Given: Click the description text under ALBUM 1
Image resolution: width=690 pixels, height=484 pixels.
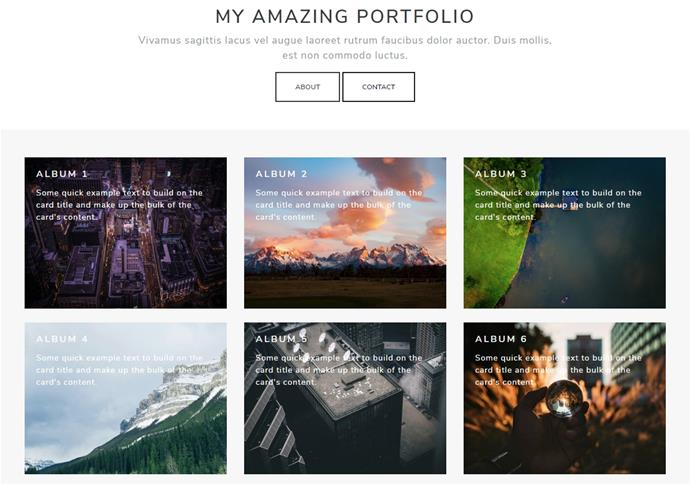Looking at the screenshot, I should (x=119, y=205).
